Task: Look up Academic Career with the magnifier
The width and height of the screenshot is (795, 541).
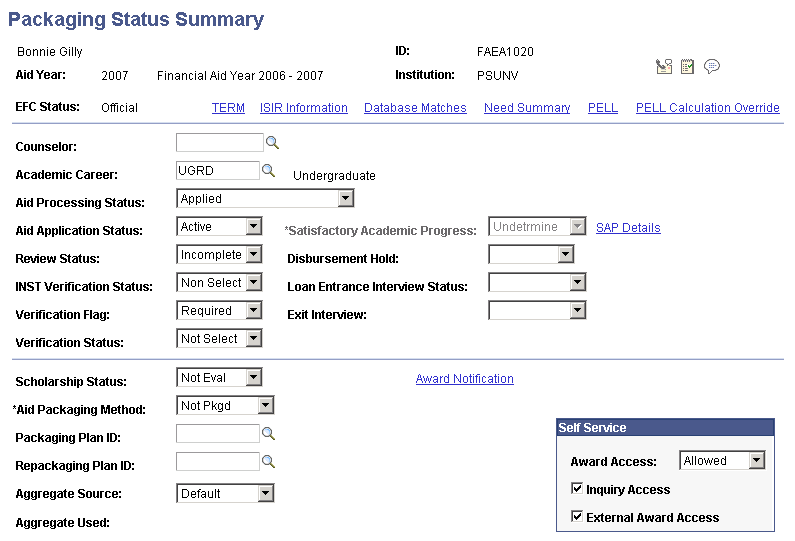Action: pyautogui.click(x=268, y=170)
